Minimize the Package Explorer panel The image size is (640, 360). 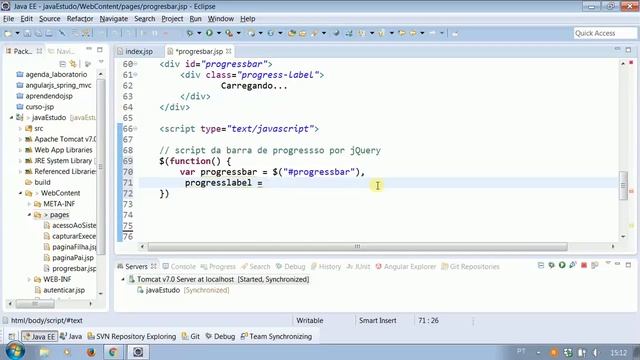tap(89, 49)
